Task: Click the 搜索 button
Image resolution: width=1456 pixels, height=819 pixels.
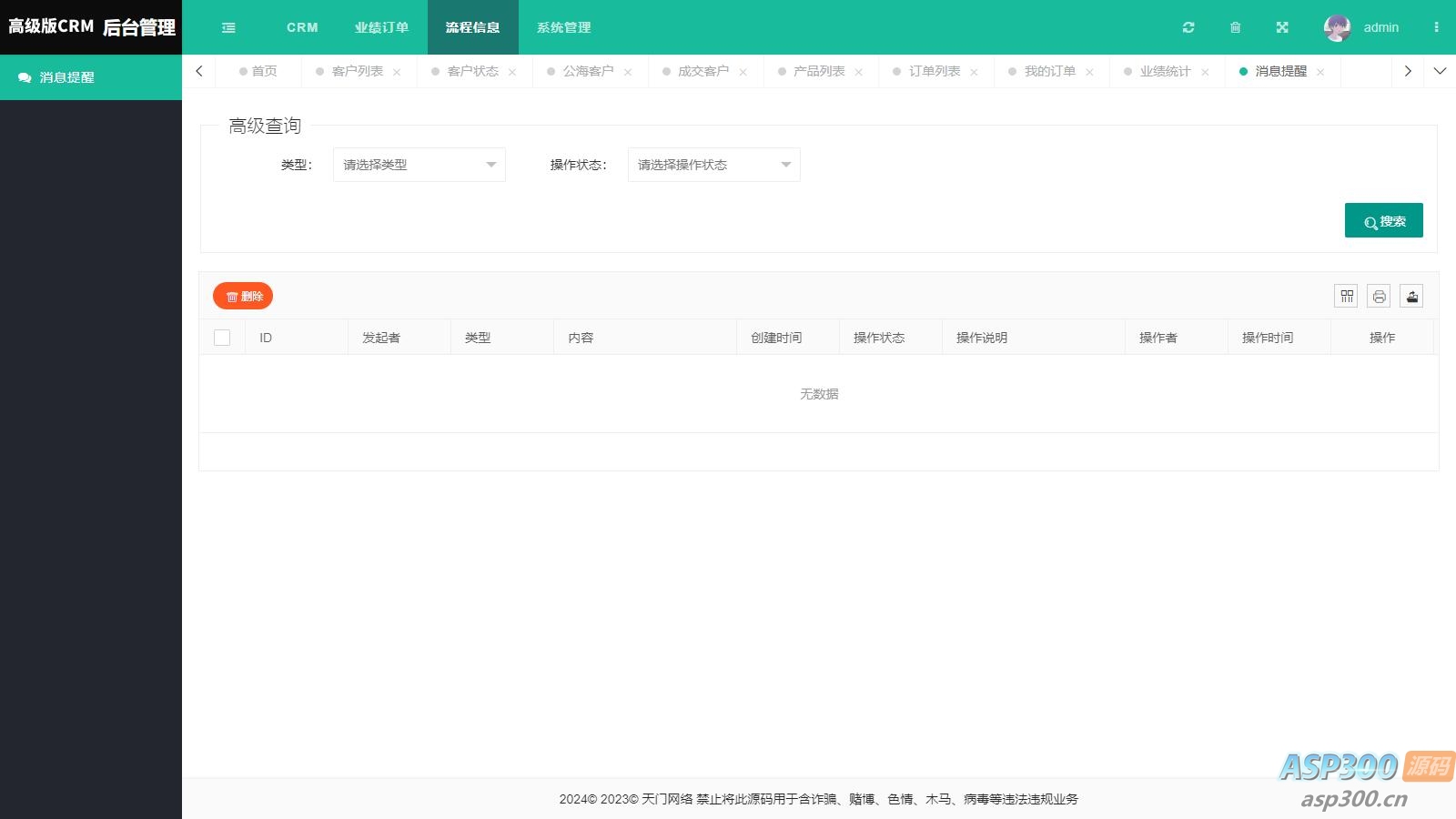Action: tap(1383, 220)
